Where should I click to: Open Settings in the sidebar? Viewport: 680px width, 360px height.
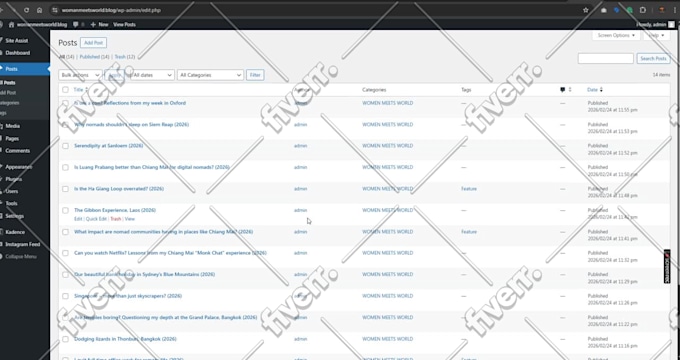[x=14, y=216]
